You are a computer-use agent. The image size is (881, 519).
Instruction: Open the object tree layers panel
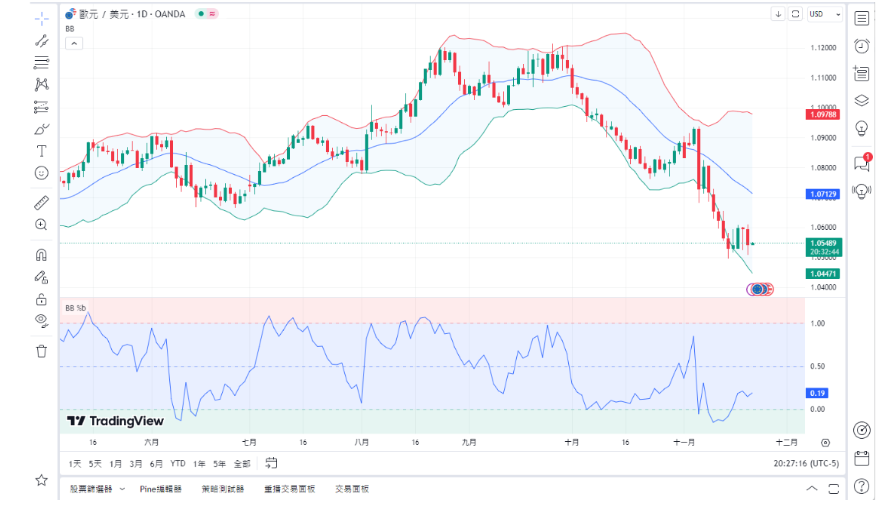click(x=861, y=101)
